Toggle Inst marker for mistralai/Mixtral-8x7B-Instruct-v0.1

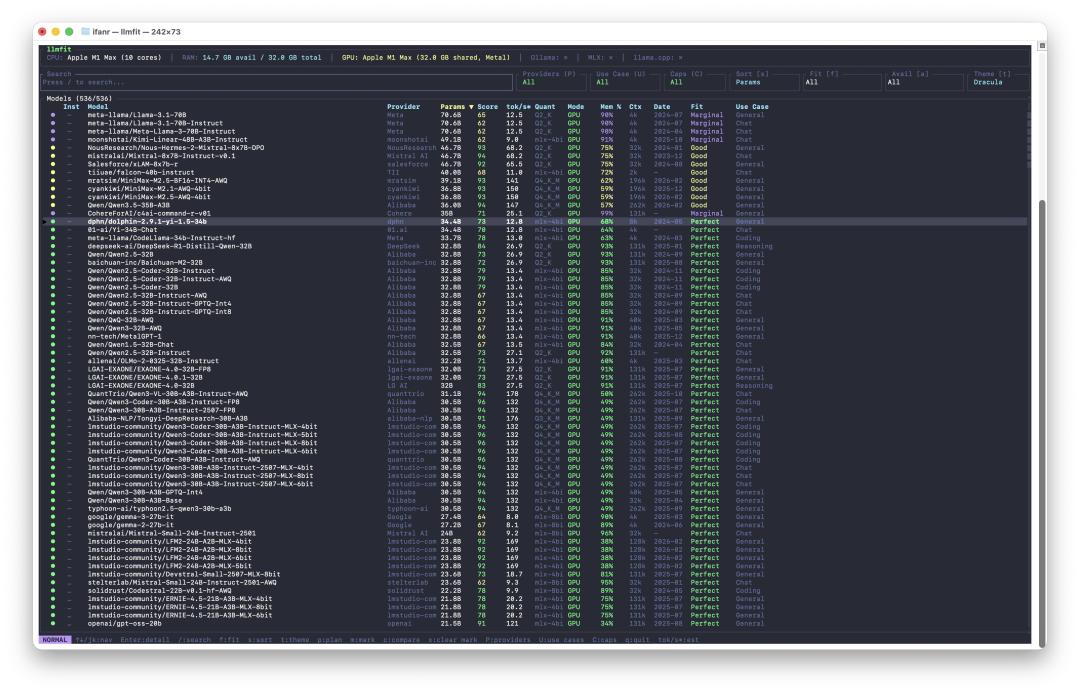(70, 156)
